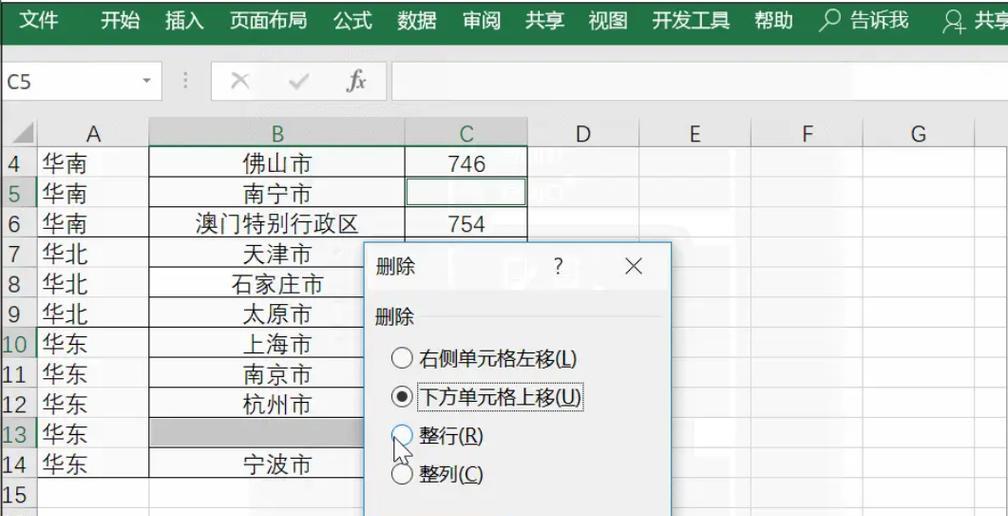Select the 公式 ribbon tab
Viewport: 1008px width, 516px height.
click(352, 21)
